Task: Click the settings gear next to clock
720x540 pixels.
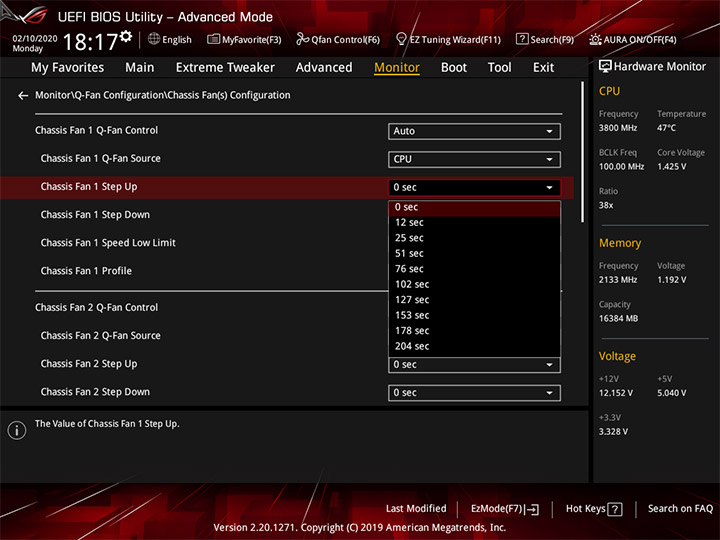Action: coord(126,36)
